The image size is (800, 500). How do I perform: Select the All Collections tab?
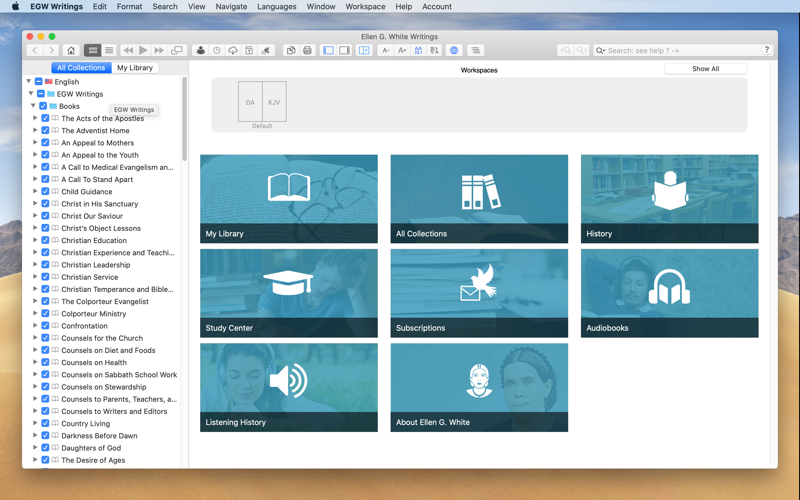[x=81, y=67]
